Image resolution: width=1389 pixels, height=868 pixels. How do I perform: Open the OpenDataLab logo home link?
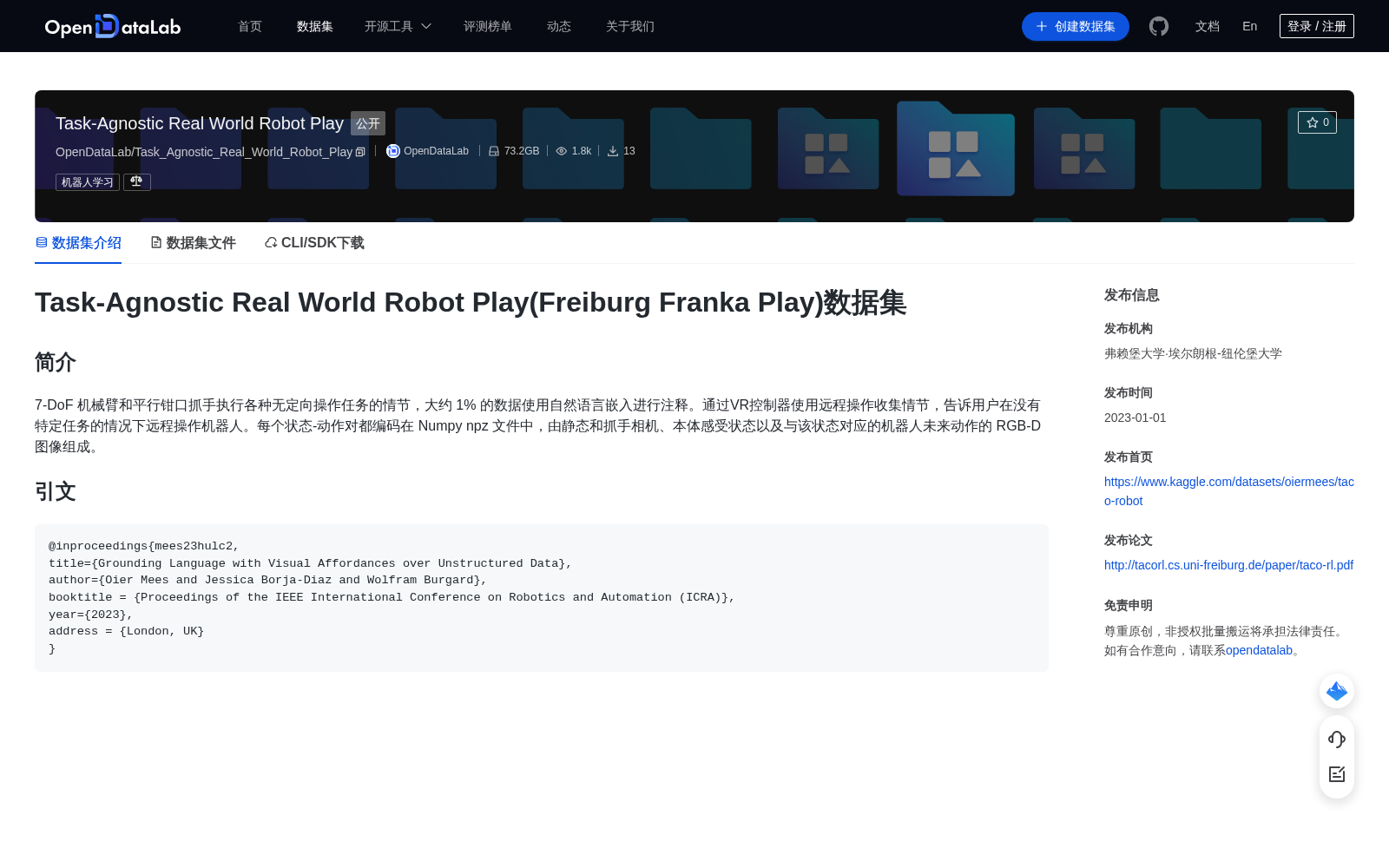click(113, 26)
